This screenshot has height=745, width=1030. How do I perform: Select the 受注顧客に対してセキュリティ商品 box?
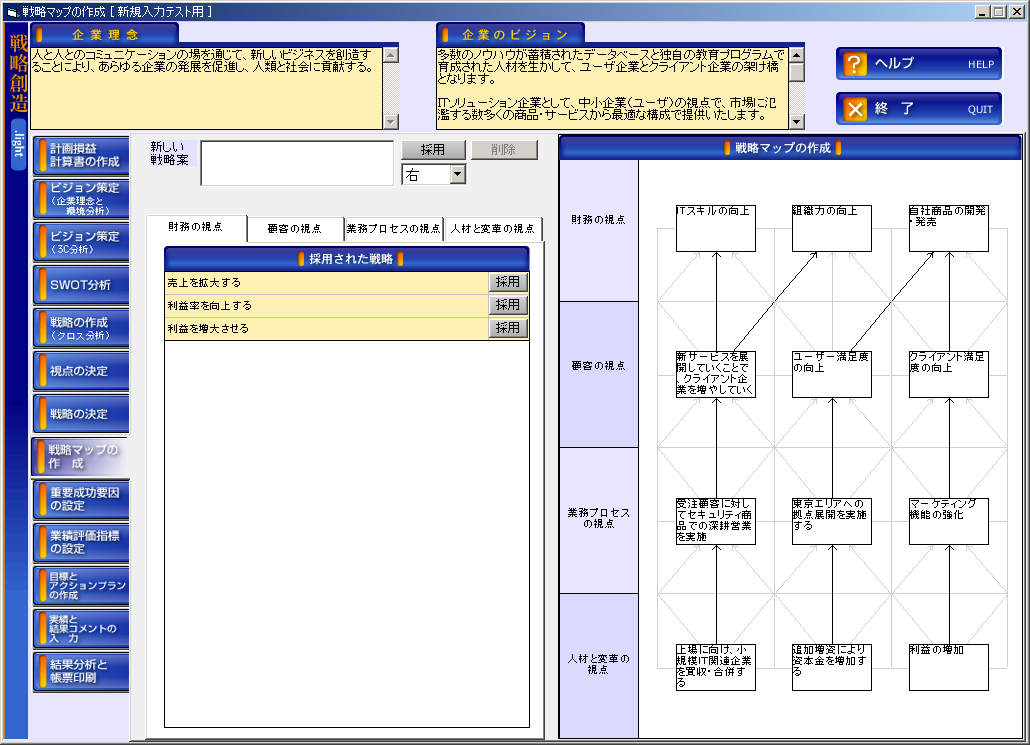coord(715,522)
